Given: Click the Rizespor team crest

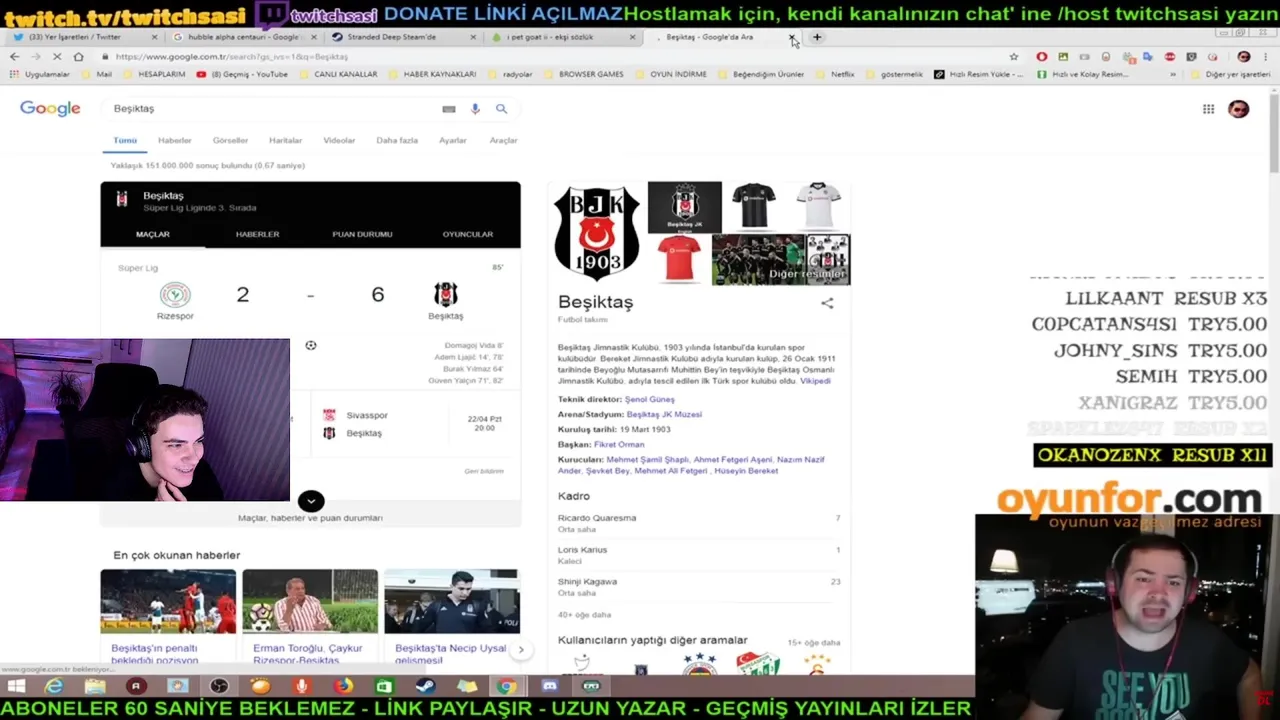Looking at the screenshot, I should (x=175, y=295).
